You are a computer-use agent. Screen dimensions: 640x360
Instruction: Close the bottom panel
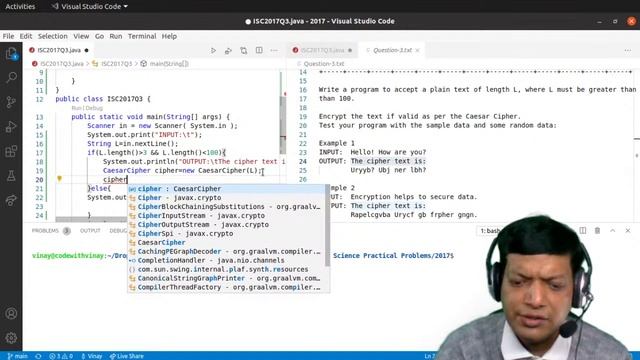[x=628, y=231]
